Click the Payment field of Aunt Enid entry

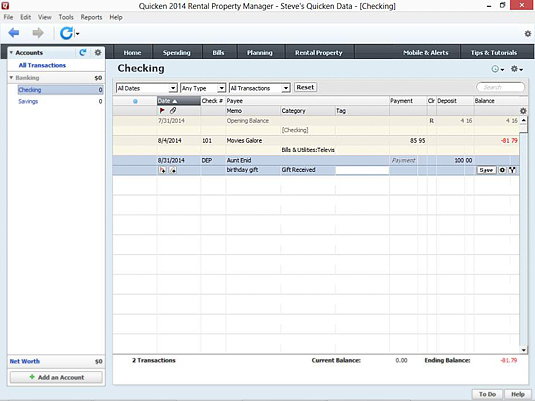tap(403, 160)
